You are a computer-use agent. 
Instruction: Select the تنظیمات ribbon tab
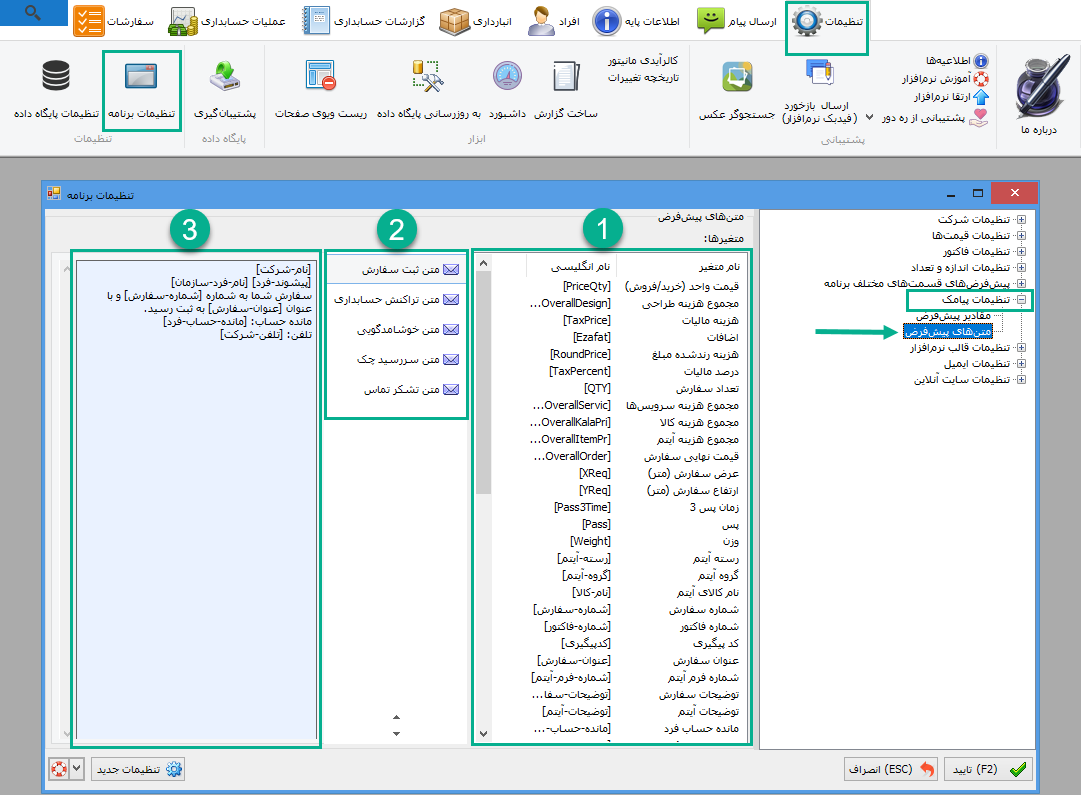tap(827, 21)
